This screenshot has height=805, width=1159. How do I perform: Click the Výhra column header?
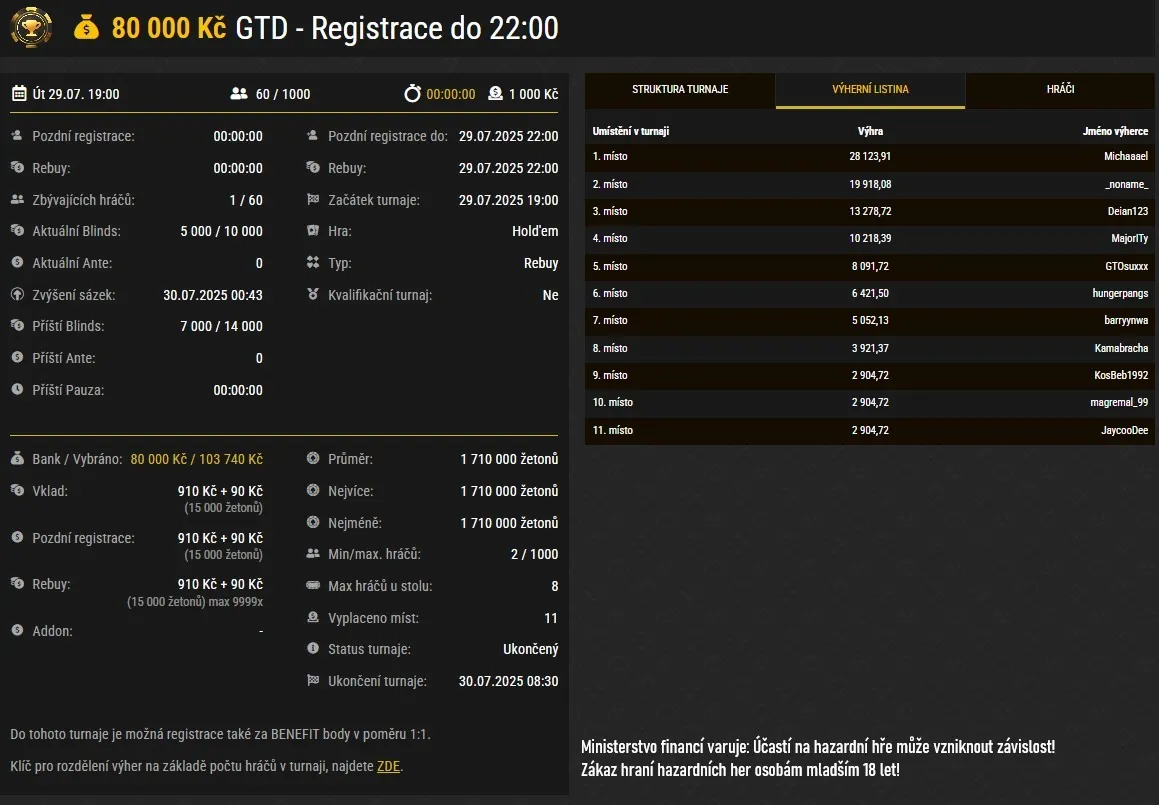(870, 131)
